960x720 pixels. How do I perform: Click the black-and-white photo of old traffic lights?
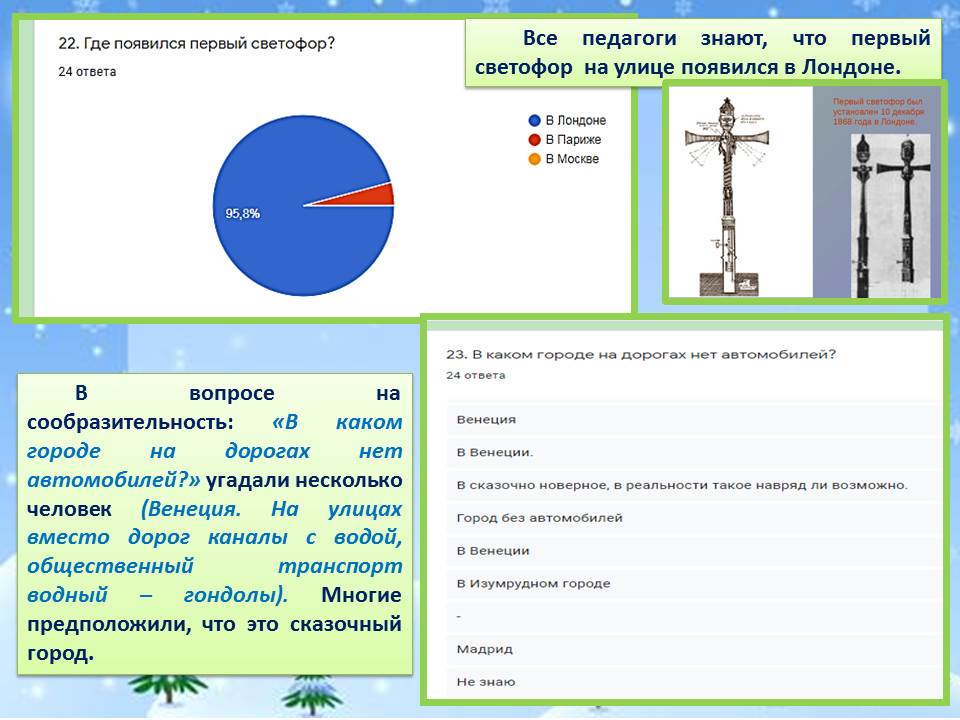[x=891, y=216]
